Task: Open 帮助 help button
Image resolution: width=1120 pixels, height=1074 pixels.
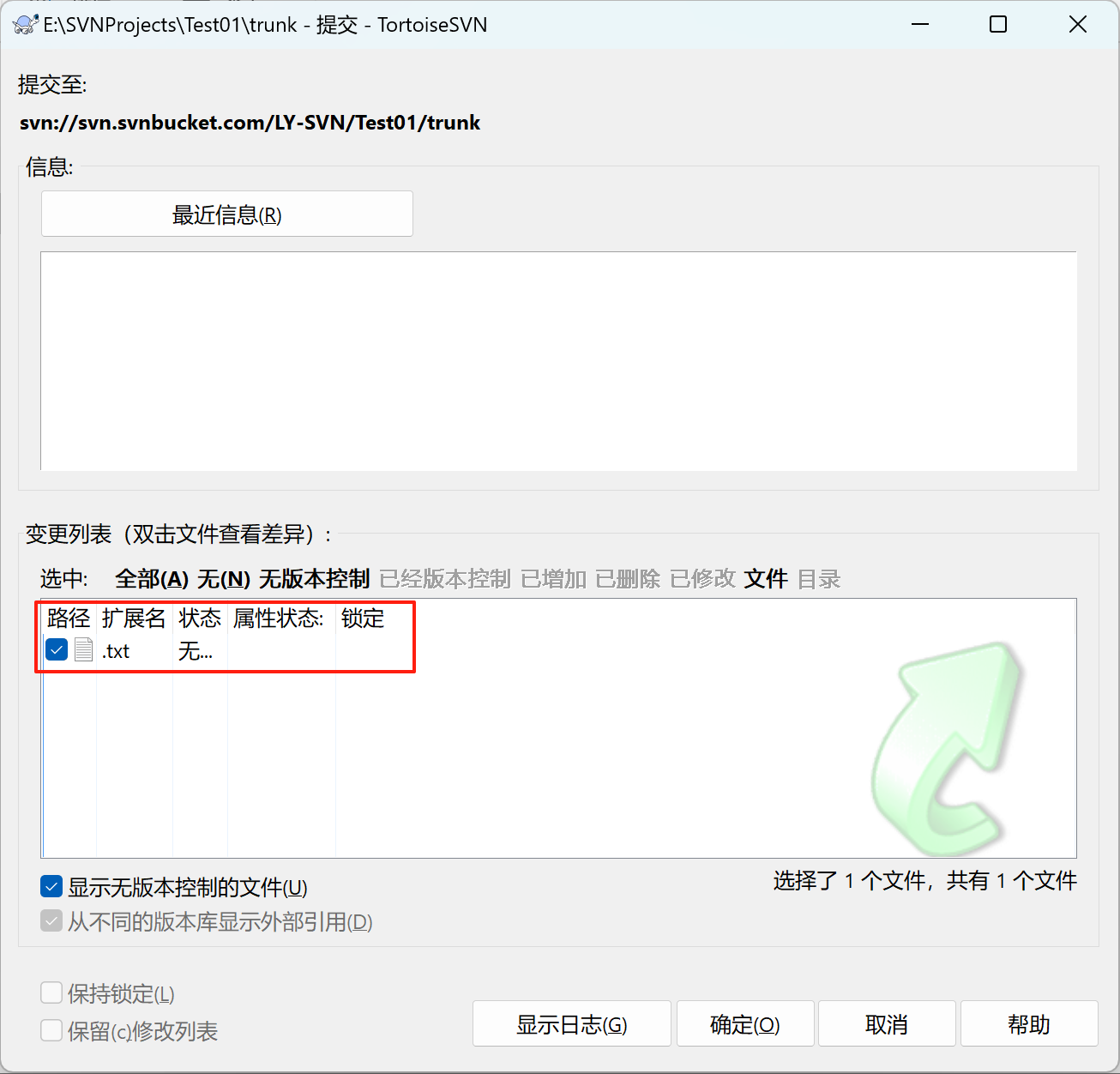Action: (1029, 1023)
